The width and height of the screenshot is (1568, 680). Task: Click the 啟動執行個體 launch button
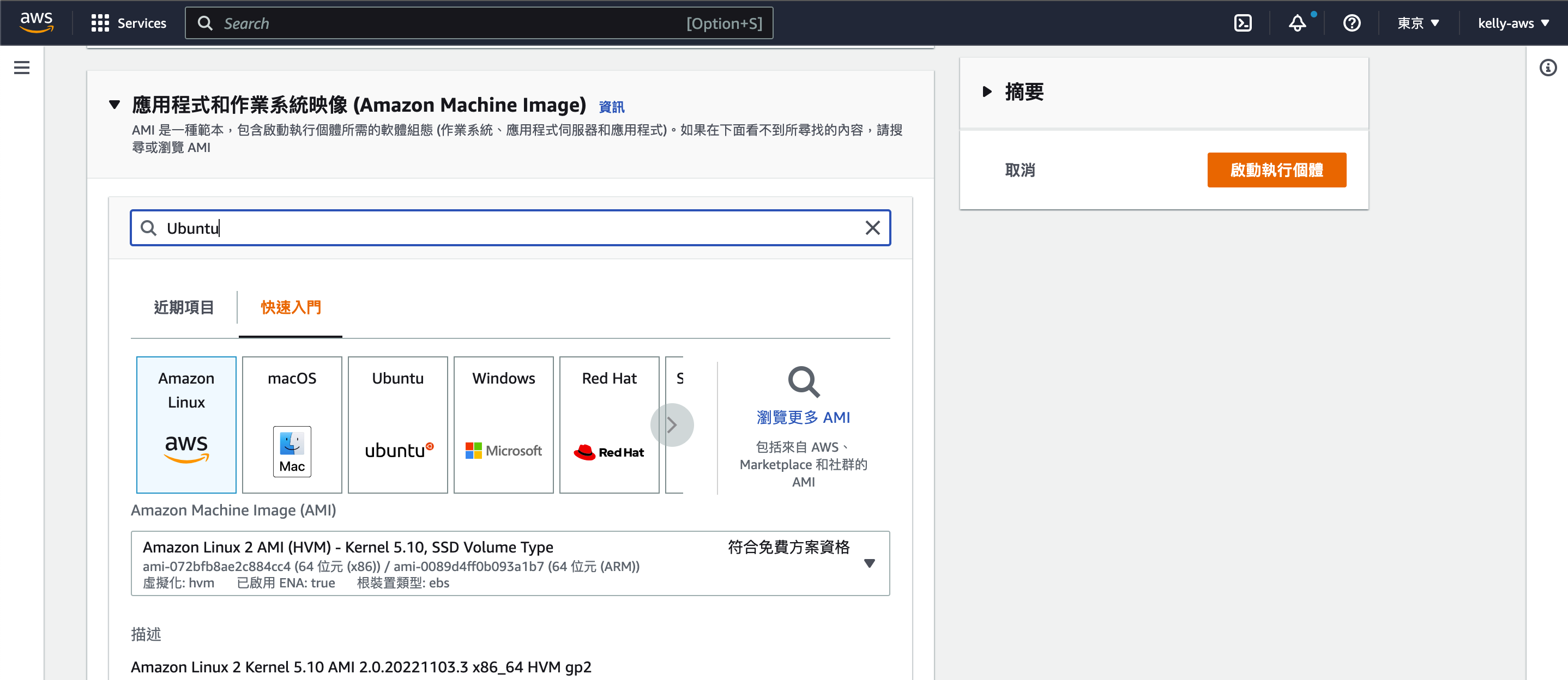click(x=1276, y=169)
